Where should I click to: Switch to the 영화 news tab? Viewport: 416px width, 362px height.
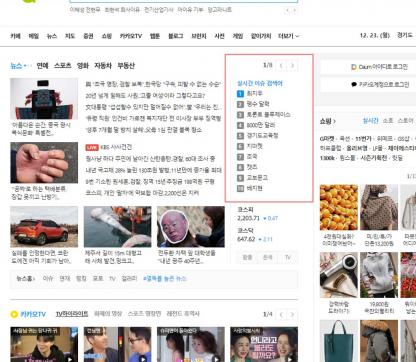83,66
